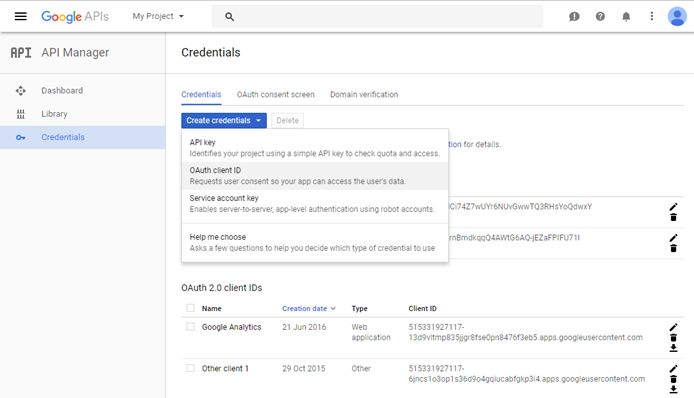Choose API key from the menu
Screen dimensions: 694x398
(x=315, y=148)
